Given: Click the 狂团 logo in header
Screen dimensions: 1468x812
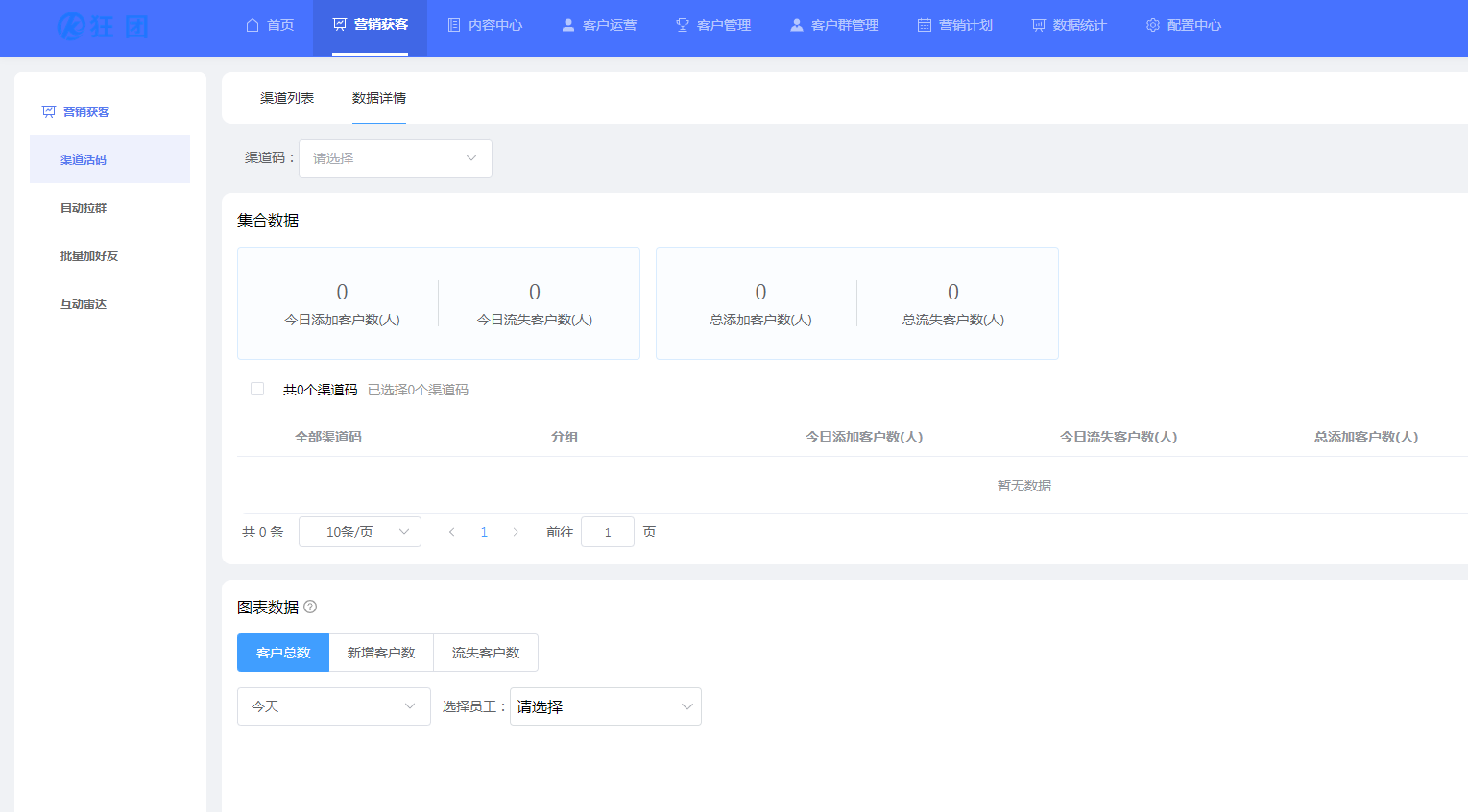Looking at the screenshot, I should click(103, 26).
